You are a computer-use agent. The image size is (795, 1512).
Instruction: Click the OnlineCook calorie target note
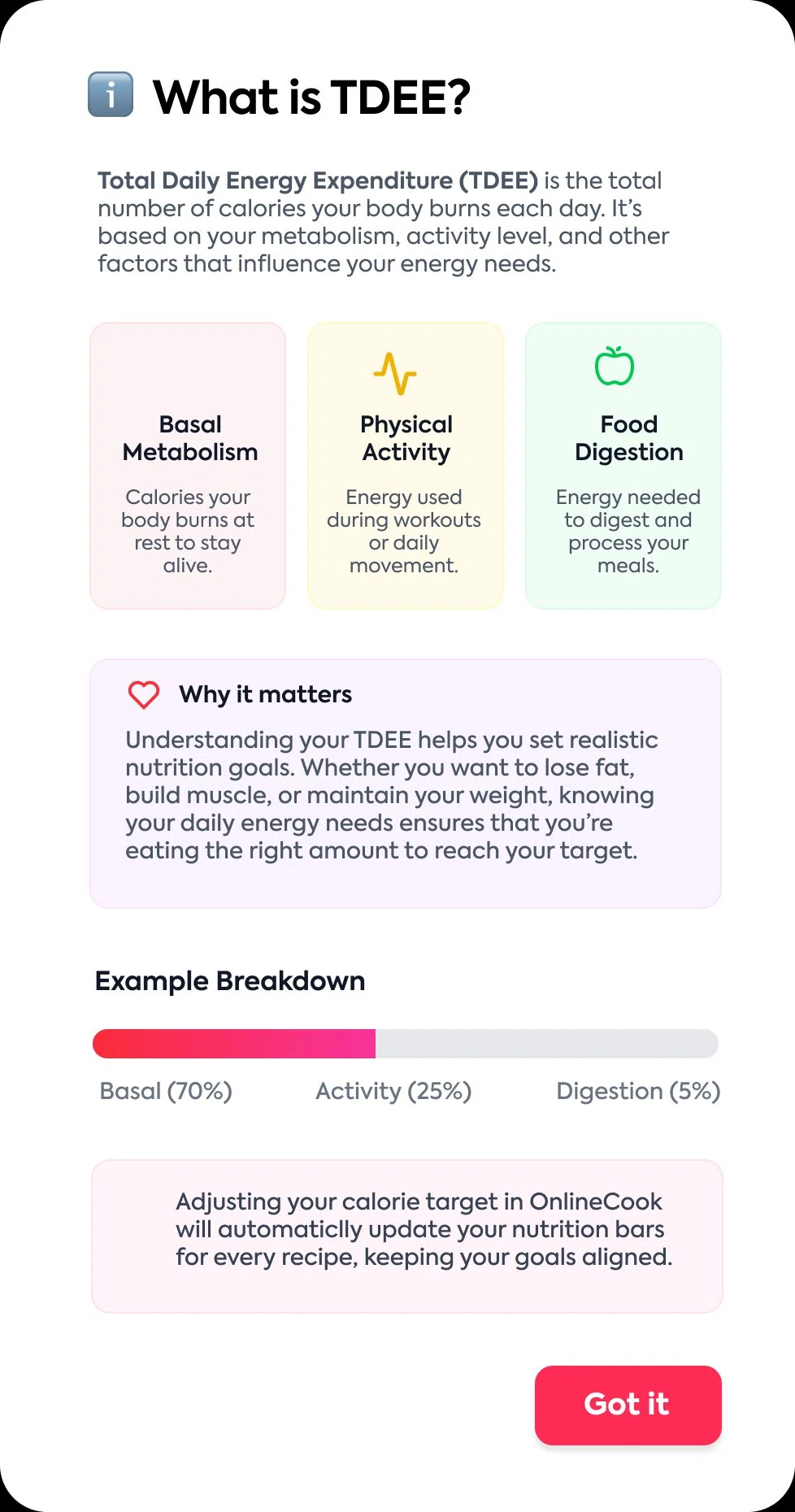click(424, 1229)
